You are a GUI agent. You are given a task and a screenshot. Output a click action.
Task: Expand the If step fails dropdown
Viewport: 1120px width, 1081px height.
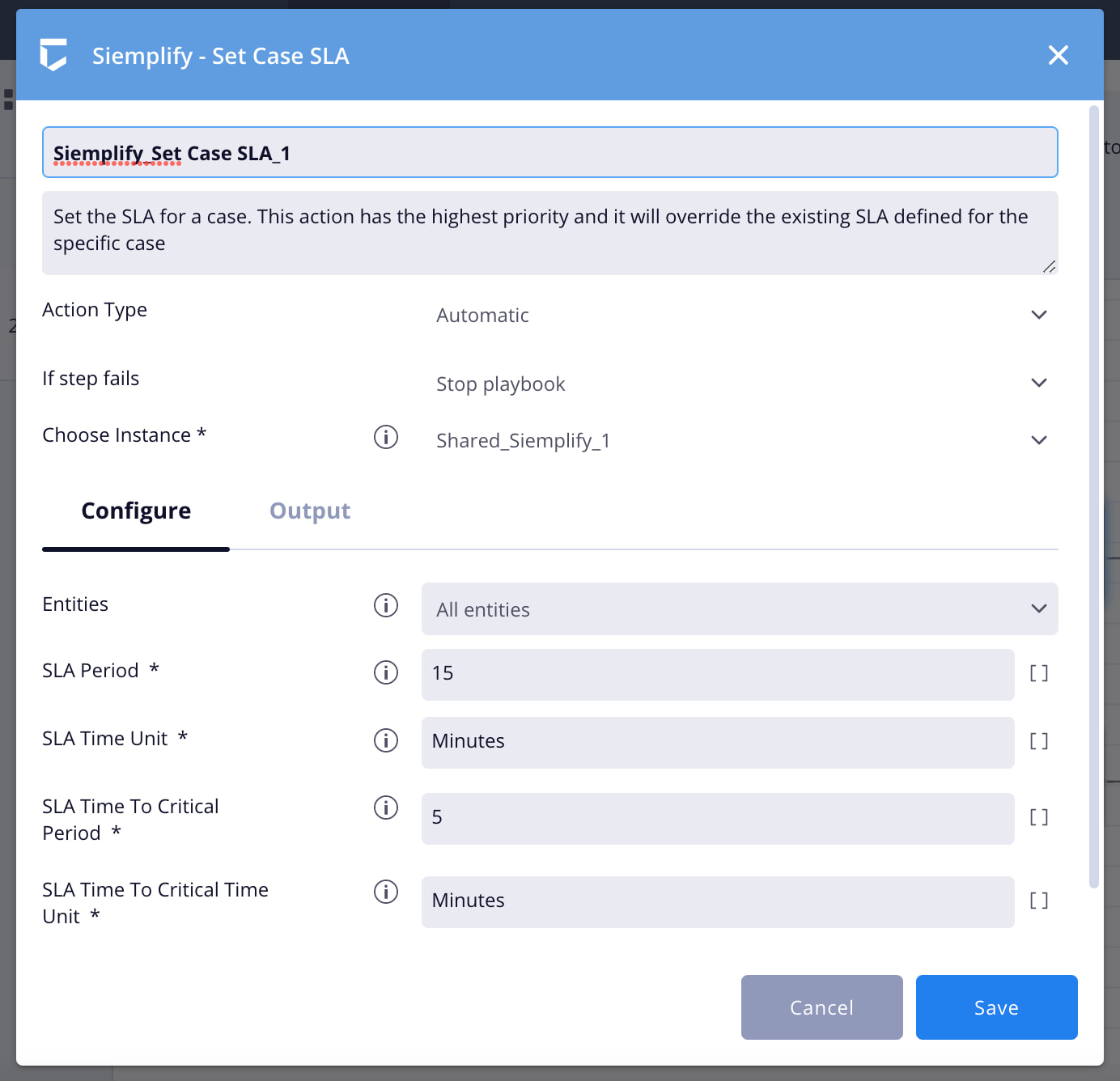coord(1039,383)
